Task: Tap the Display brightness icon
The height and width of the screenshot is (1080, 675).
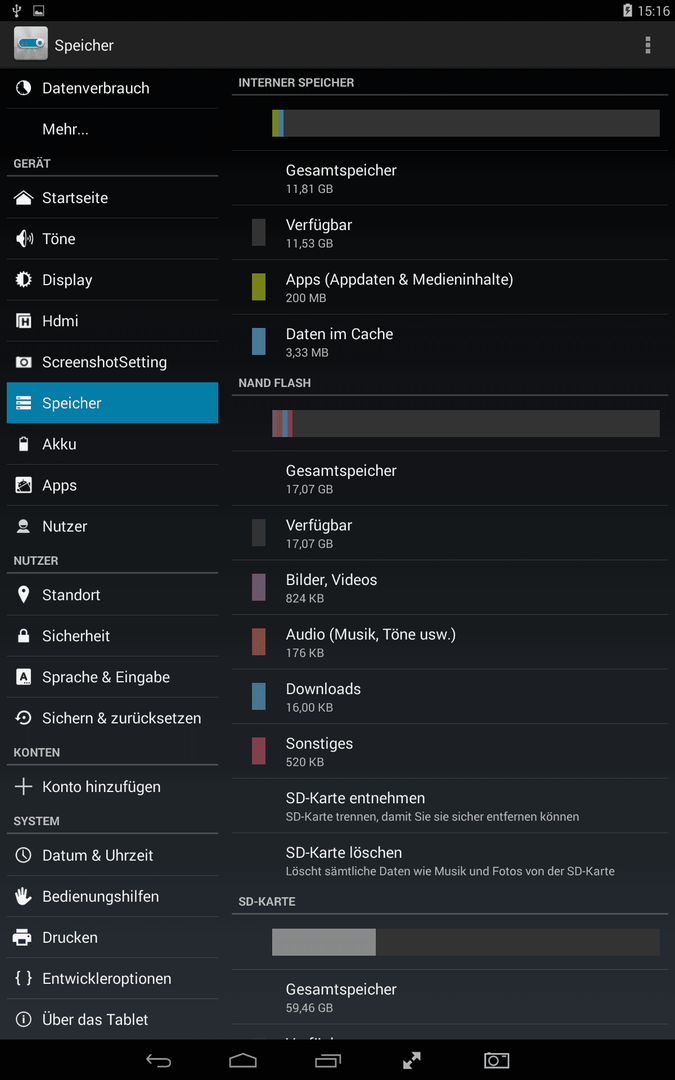Action: [23, 280]
